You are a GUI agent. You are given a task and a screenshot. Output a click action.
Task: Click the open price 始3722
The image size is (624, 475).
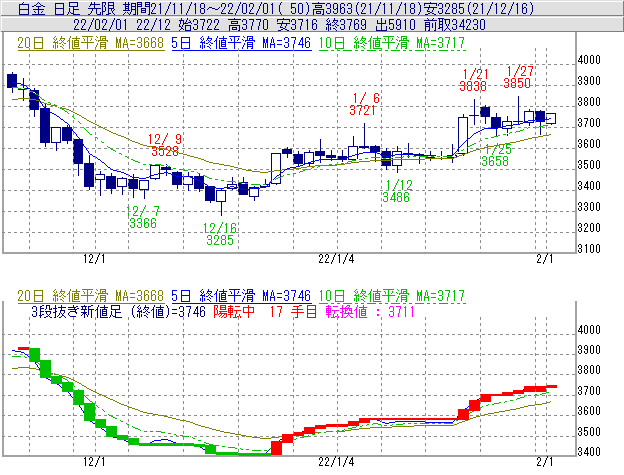coord(199,25)
